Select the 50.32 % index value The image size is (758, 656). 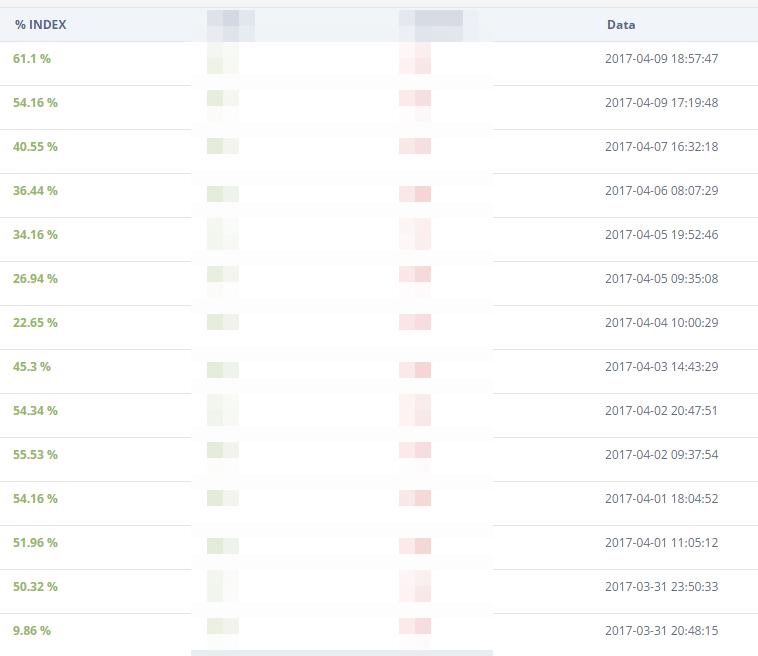pos(35,586)
